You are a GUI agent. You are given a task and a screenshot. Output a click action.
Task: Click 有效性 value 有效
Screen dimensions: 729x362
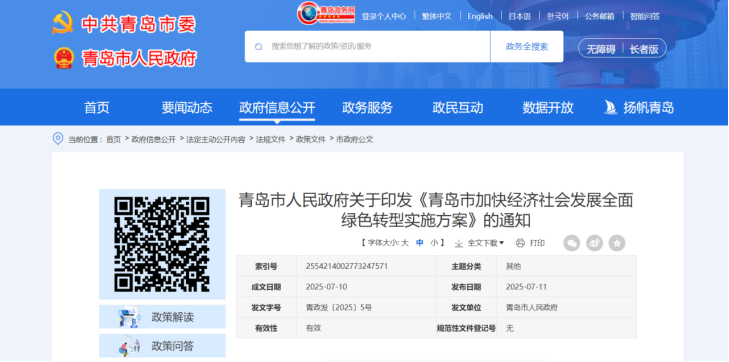pos(313,328)
